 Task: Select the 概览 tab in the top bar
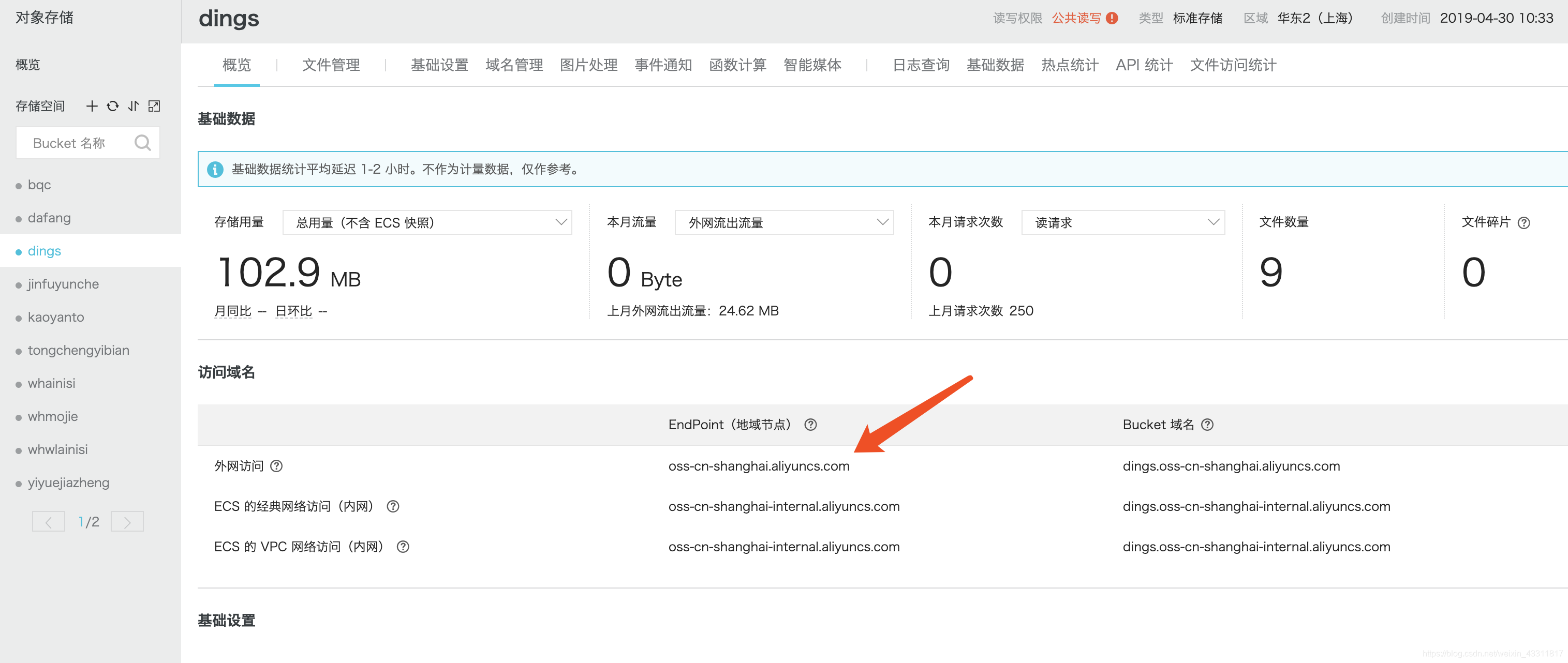point(237,65)
